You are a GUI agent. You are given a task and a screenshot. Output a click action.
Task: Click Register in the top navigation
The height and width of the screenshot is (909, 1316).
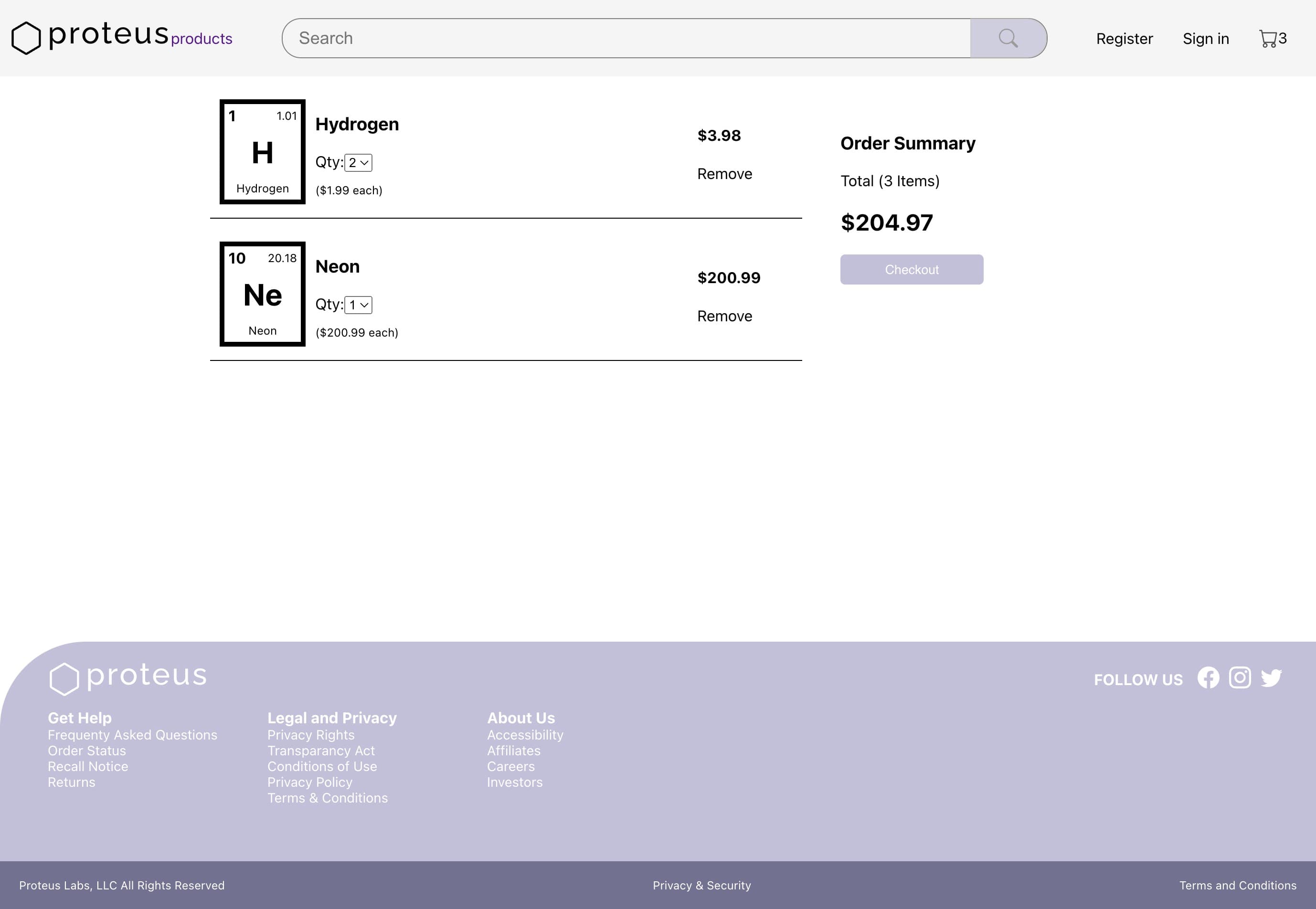[x=1124, y=39]
